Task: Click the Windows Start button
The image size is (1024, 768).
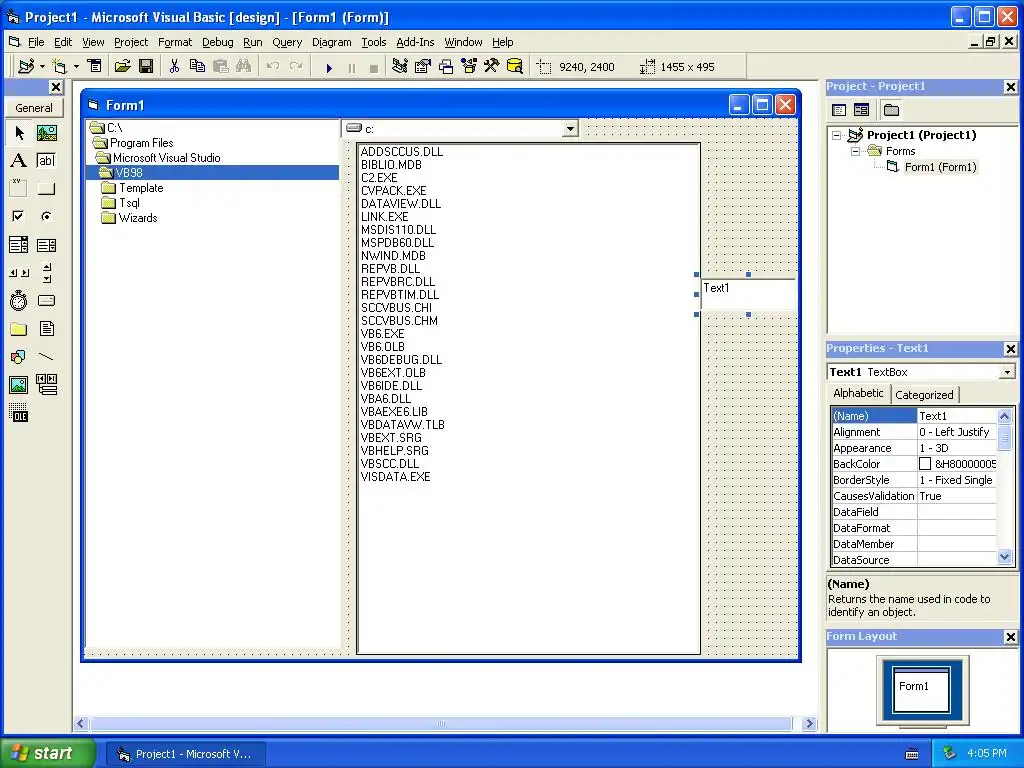Action: click(48, 753)
